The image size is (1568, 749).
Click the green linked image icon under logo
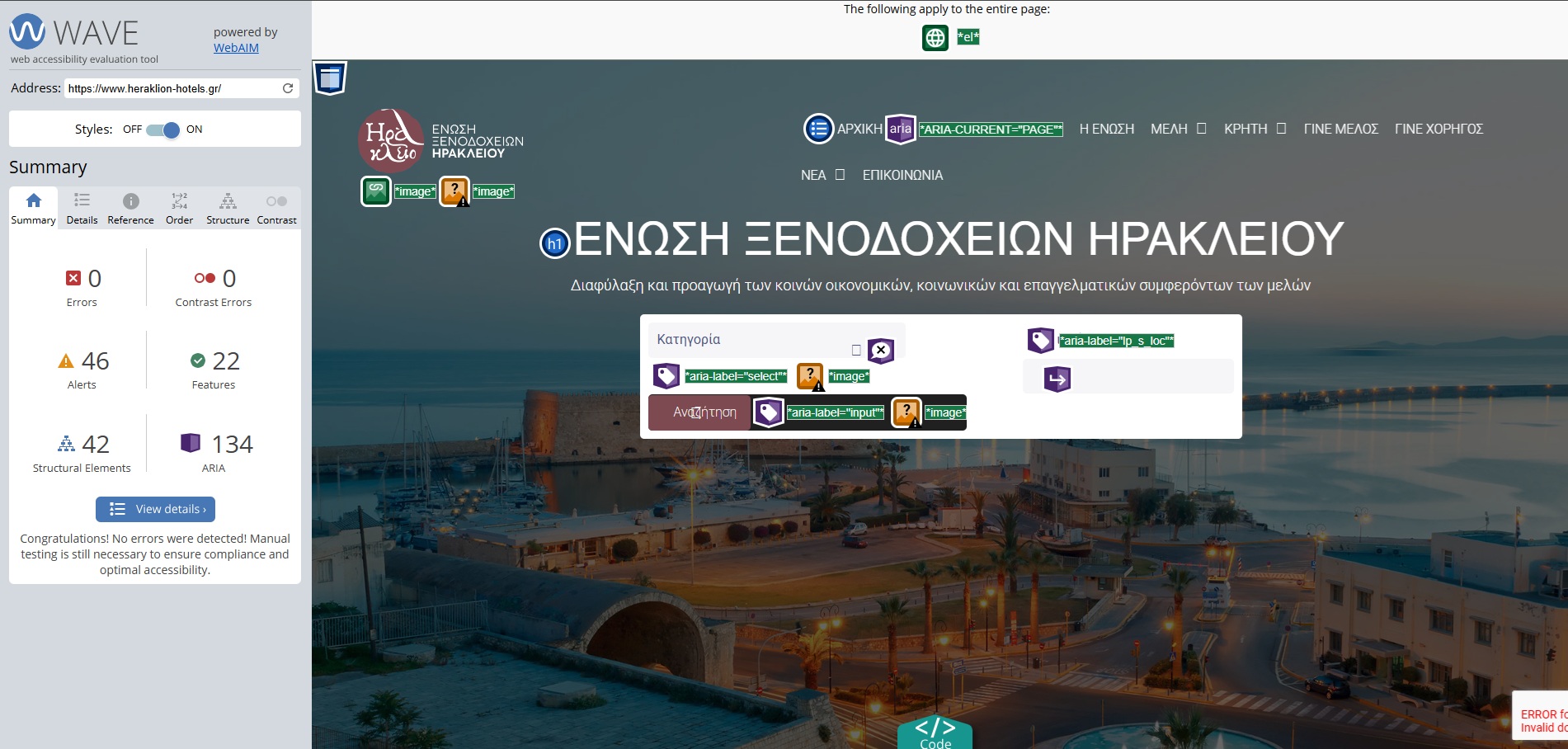(376, 191)
